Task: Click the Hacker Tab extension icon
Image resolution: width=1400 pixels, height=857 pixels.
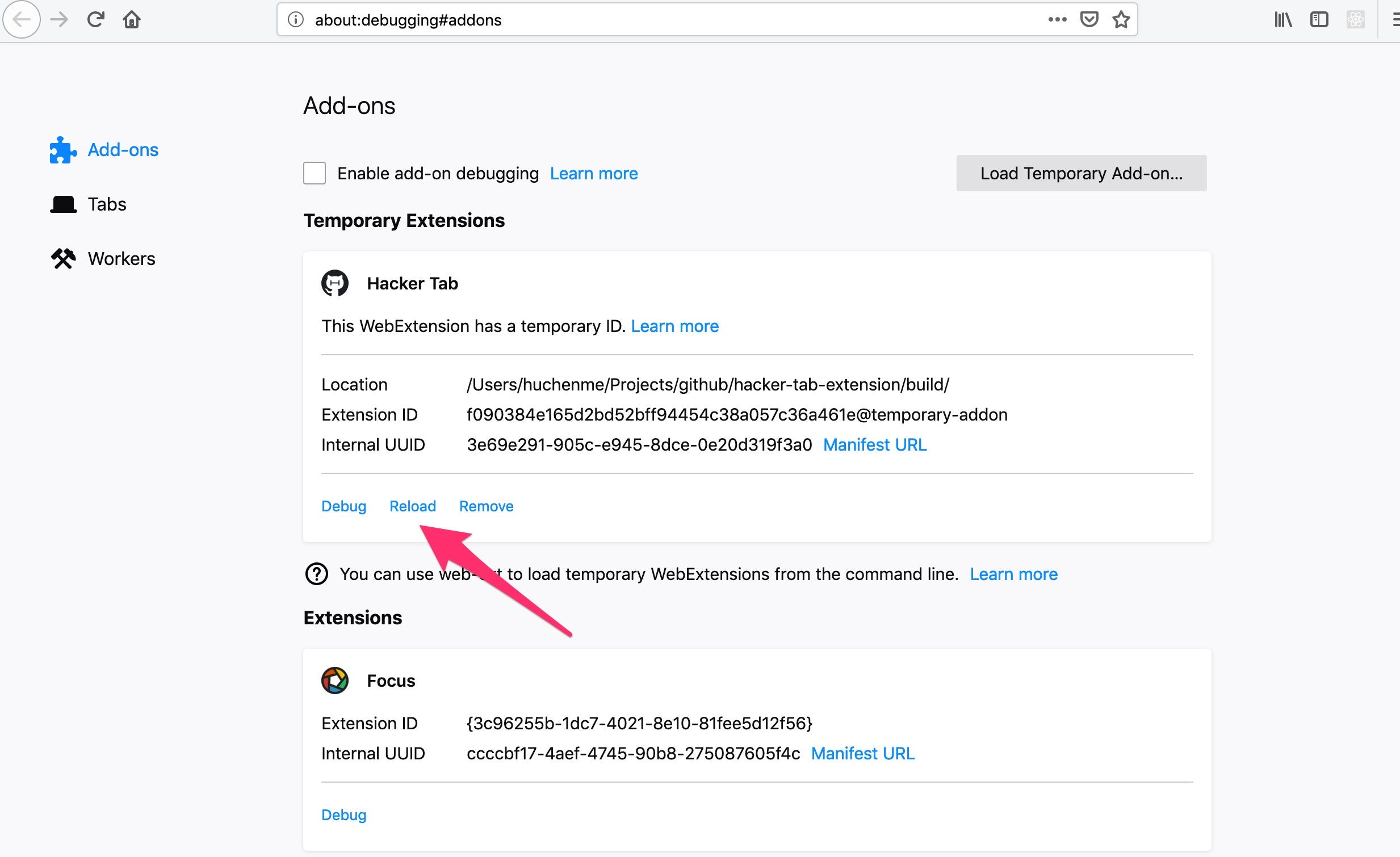Action: [x=334, y=283]
